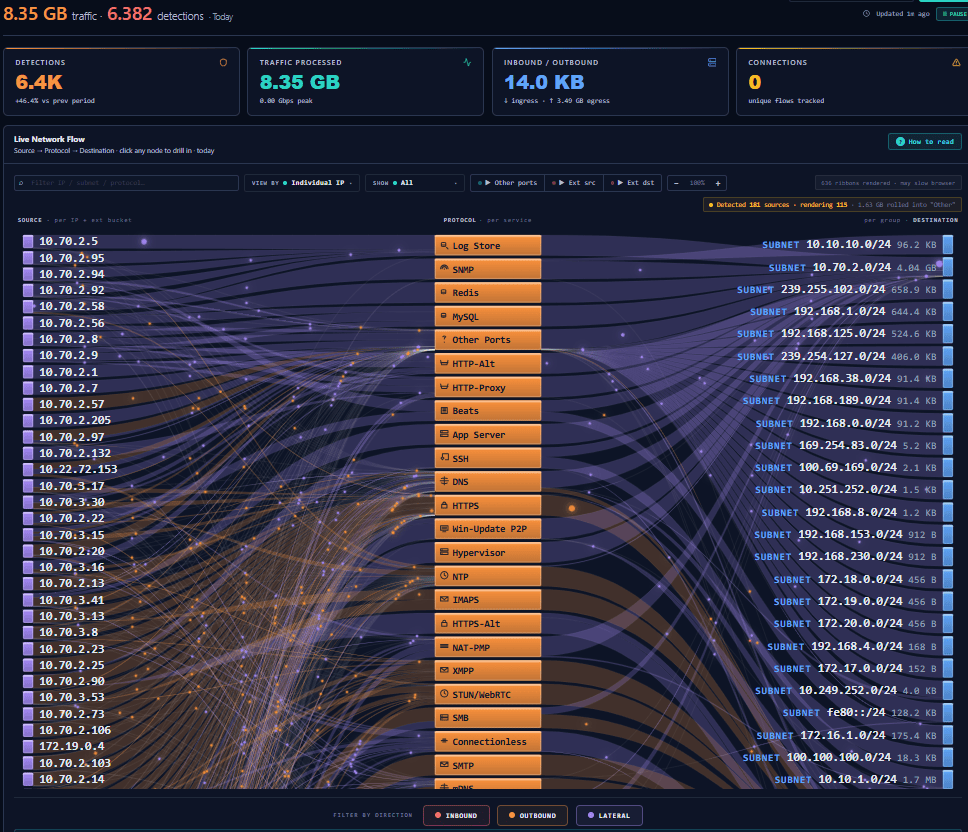
Task: Toggle the Ext dst filter
Action: (633, 183)
